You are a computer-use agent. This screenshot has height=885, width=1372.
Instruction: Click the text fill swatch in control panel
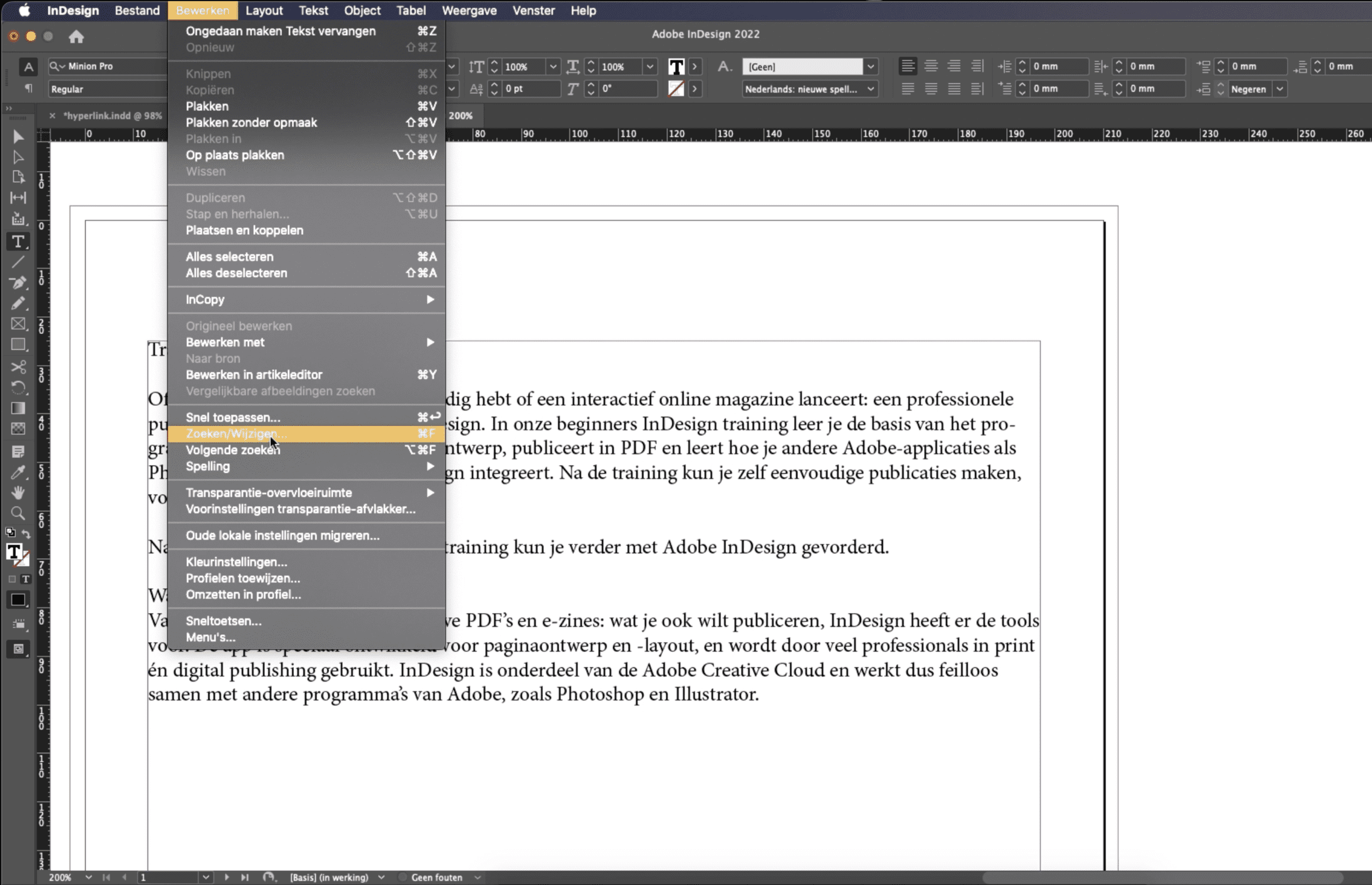(676, 67)
